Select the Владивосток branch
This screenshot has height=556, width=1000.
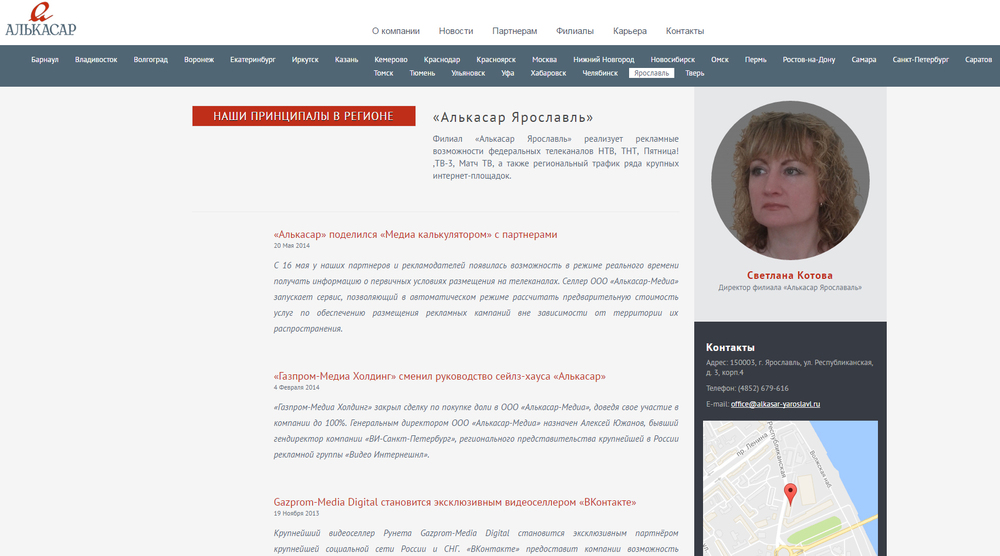tap(96, 59)
